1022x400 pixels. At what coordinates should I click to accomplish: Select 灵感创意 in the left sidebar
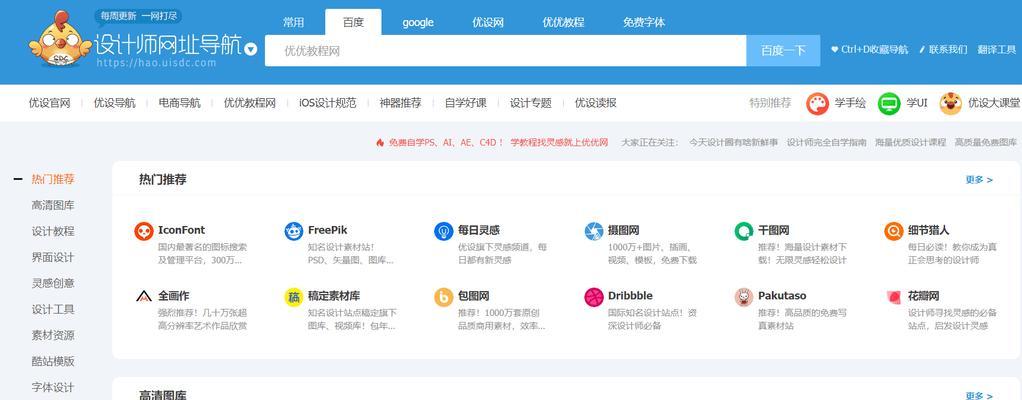(x=53, y=283)
